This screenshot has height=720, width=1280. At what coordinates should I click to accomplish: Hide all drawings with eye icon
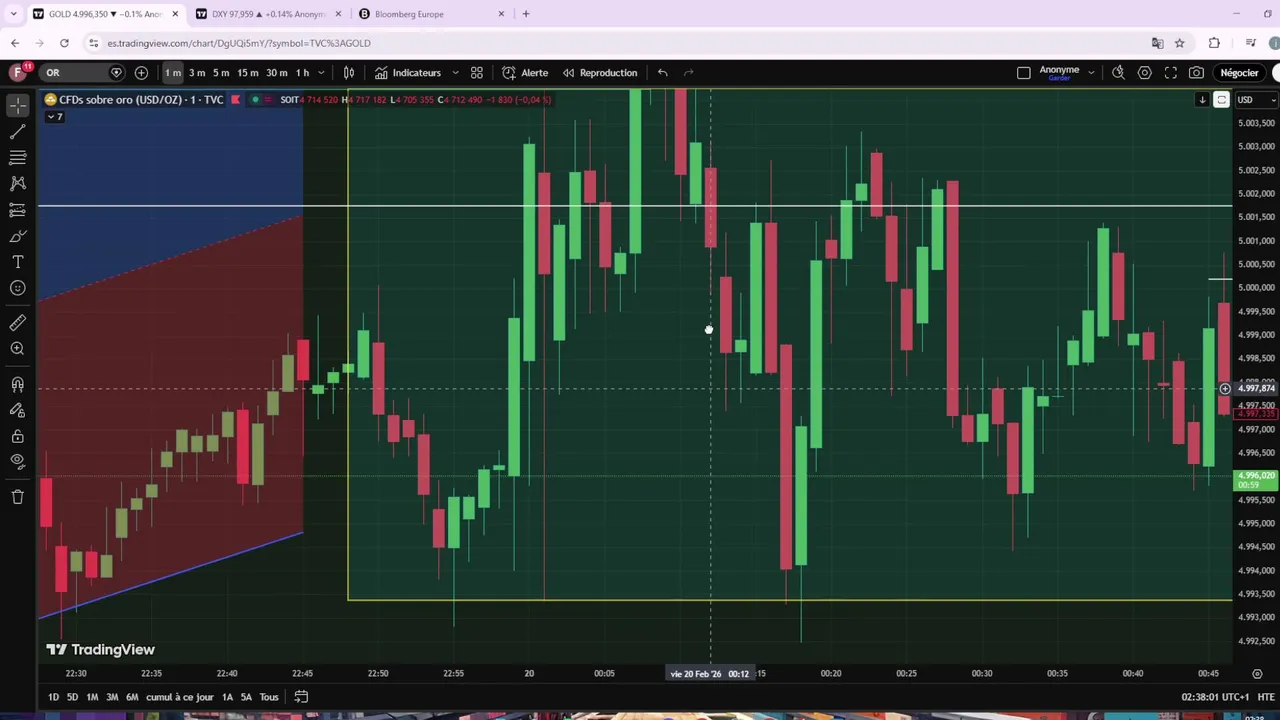point(17,461)
